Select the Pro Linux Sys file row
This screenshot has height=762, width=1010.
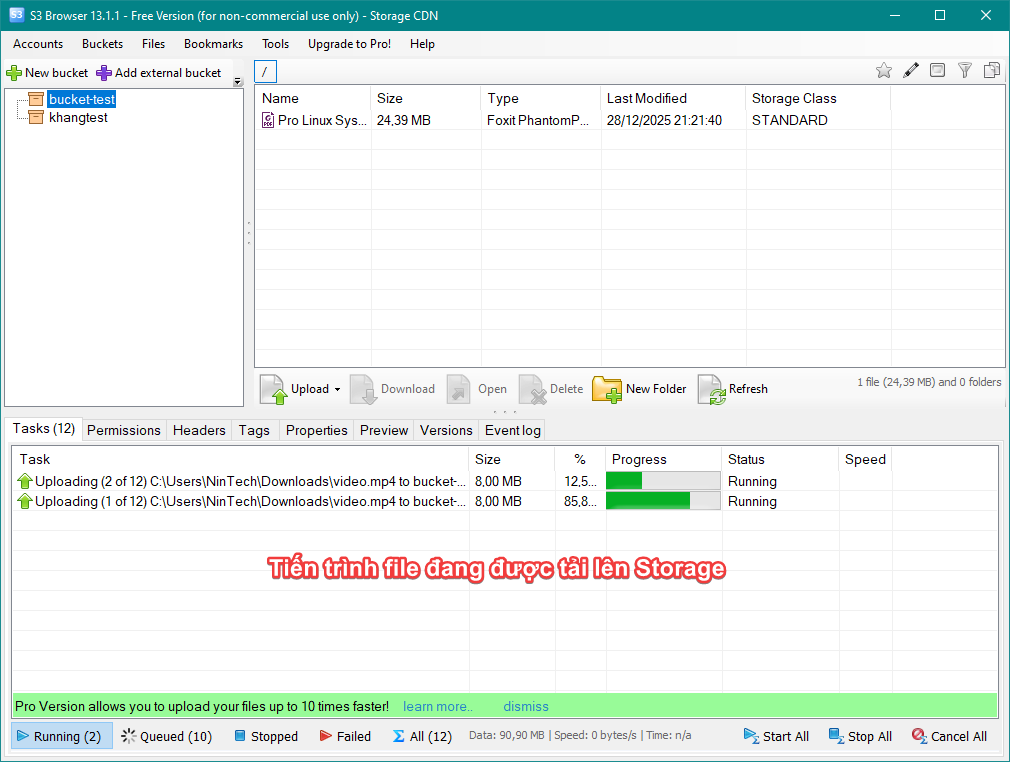tap(322, 120)
